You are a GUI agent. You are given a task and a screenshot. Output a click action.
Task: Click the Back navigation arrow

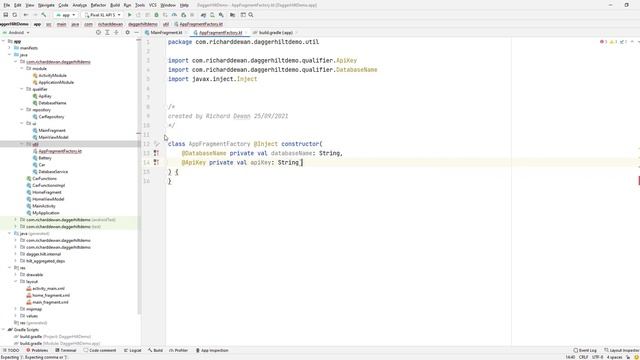[26, 15]
